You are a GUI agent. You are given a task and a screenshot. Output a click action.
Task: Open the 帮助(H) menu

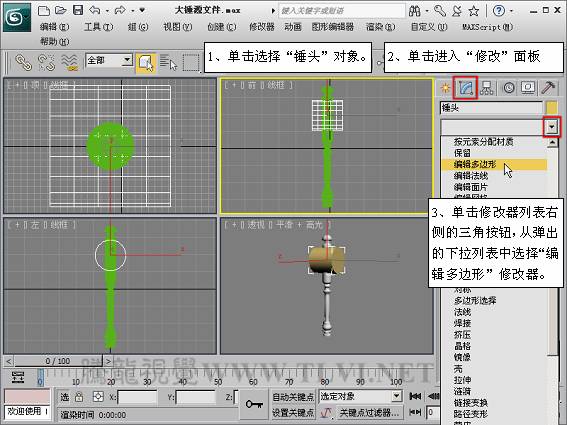pyautogui.click(x=55, y=42)
